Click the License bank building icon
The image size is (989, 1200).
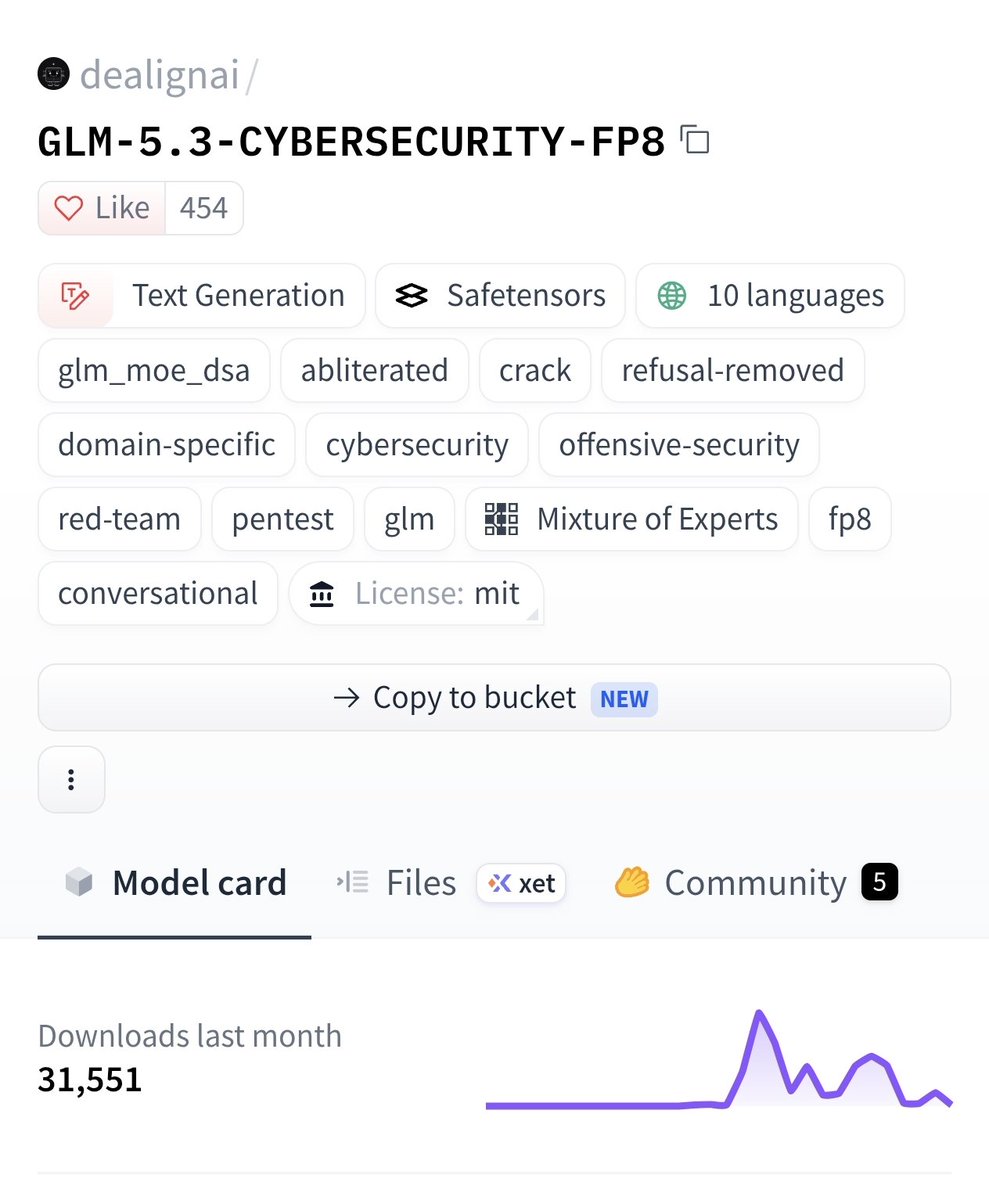pyautogui.click(x=322, y=594)
